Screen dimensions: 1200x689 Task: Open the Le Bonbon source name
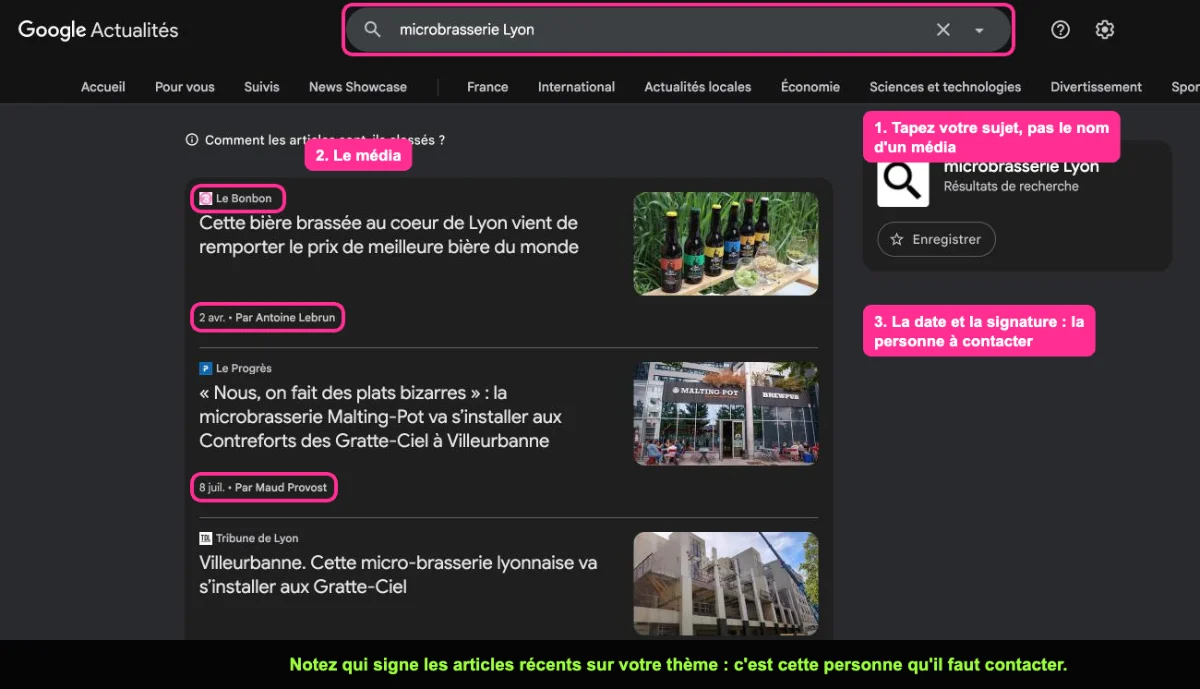[244, 198]
